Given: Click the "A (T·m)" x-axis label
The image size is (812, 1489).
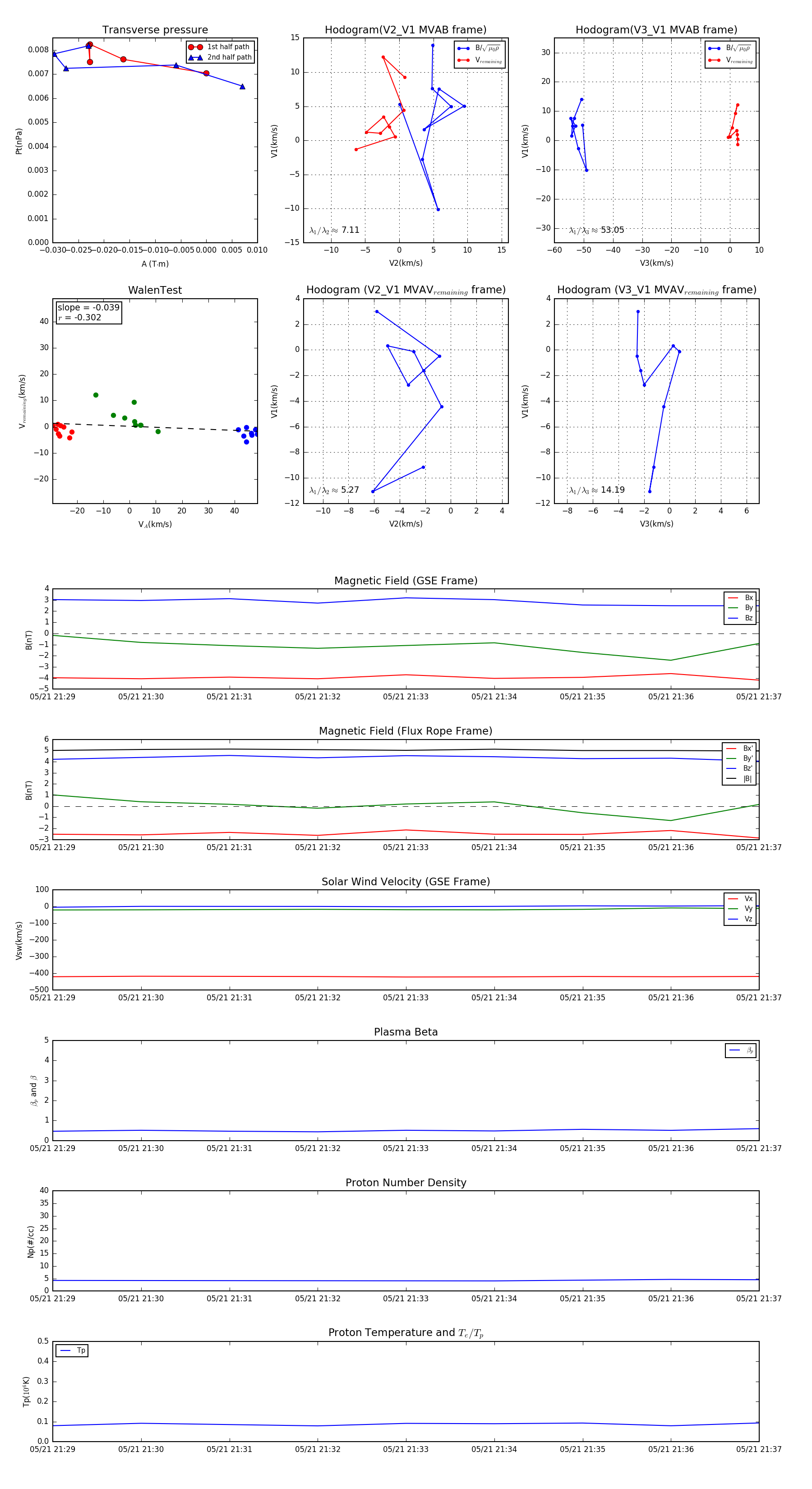Looking at the screenshot, I should pyautogui.click(x=155, y=264).
